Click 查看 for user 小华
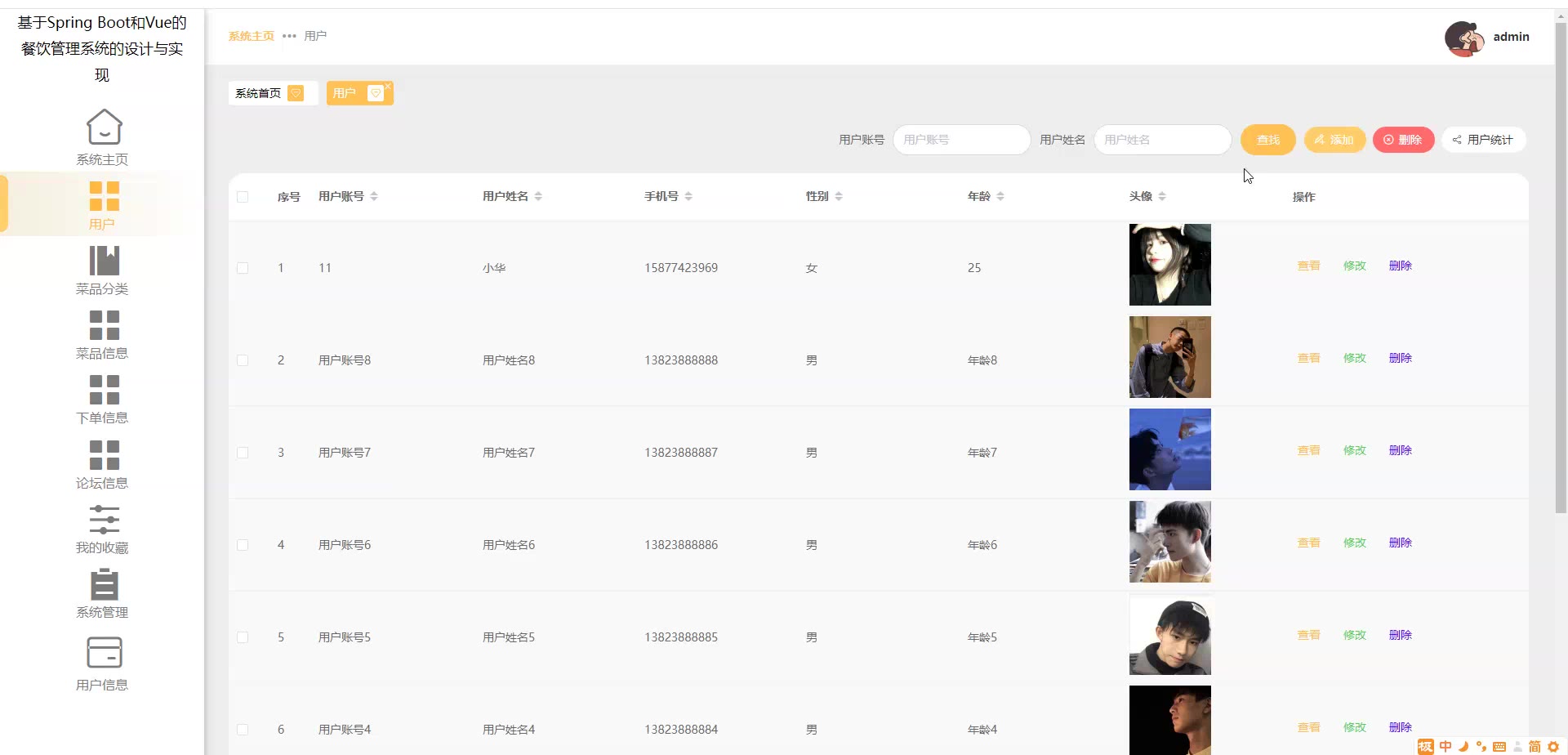Image resolution: width=1568 pixels, height=755 pixels. (x=1308, y=266)
